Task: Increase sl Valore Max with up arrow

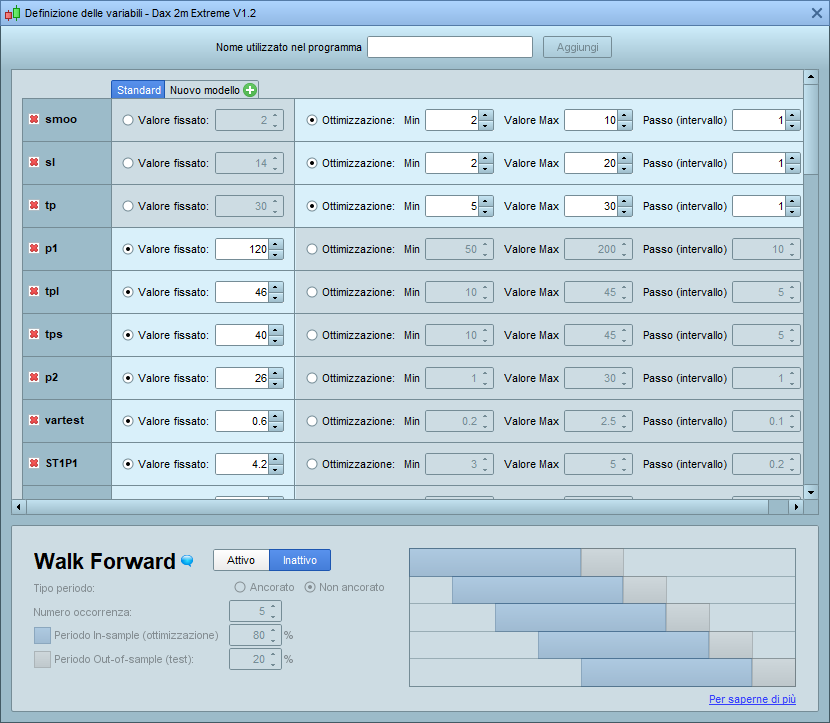Action: point(625,158)
